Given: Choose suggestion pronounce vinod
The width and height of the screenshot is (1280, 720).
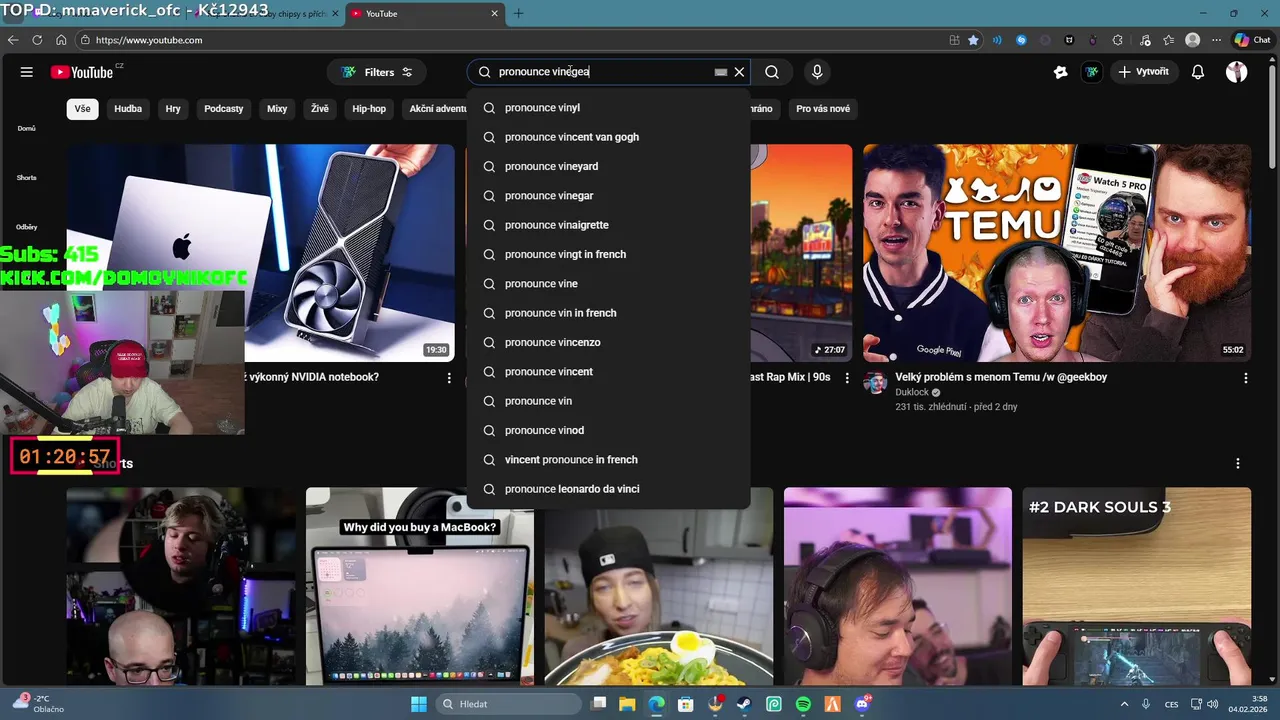Looking at the screenshot, I should [608, 430].
